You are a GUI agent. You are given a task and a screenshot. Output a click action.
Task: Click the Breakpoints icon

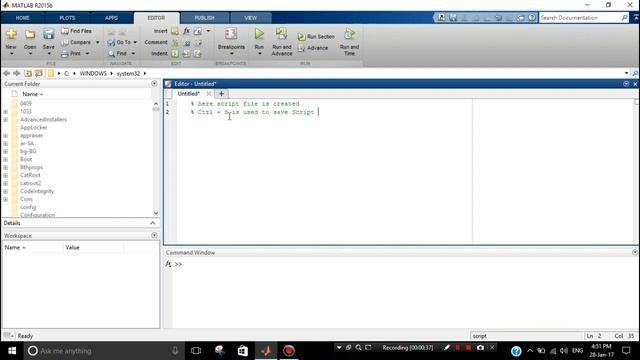point(231,34)
